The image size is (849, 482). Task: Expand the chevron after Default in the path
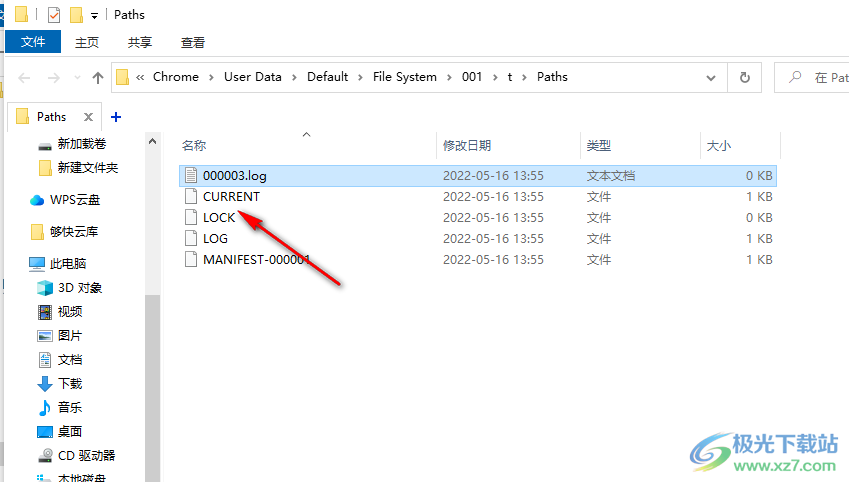coord(360,77)
